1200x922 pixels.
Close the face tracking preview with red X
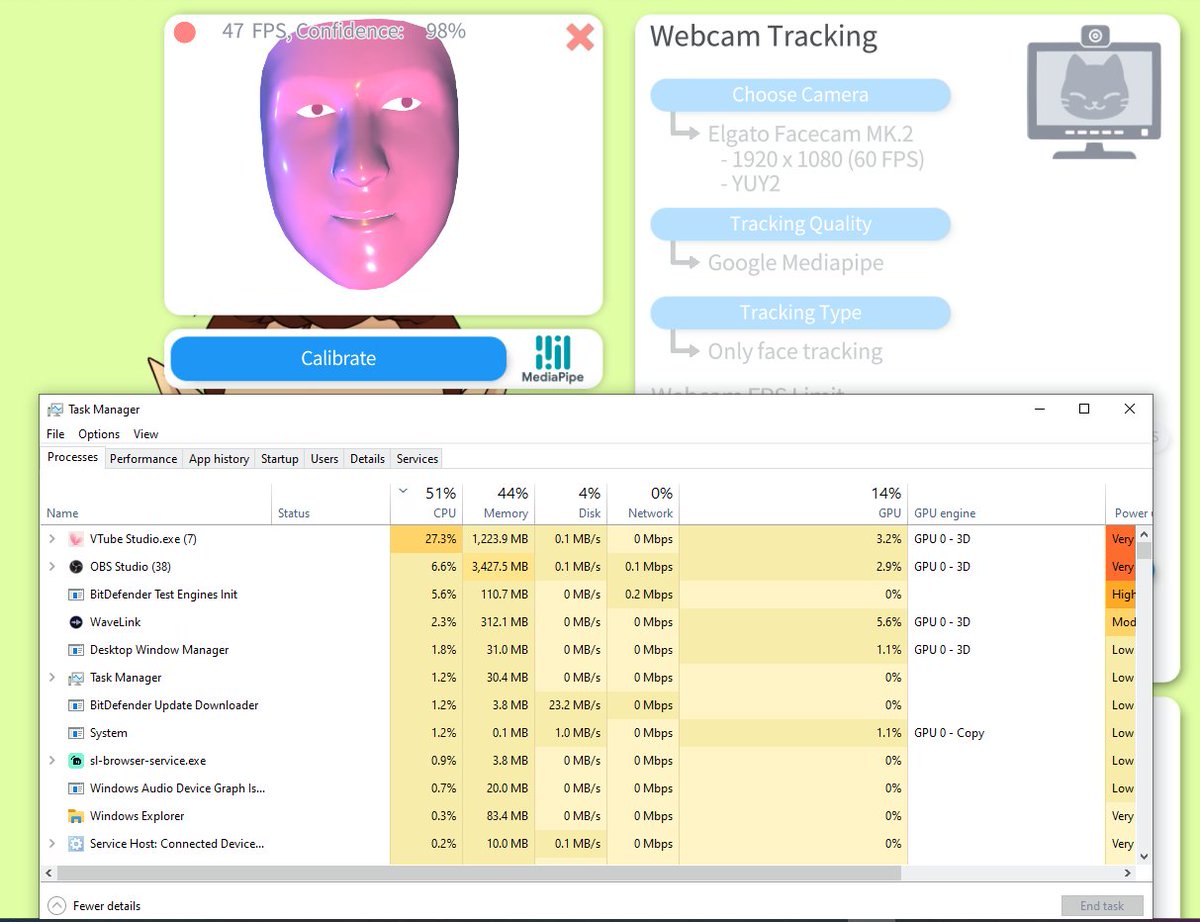580,37
